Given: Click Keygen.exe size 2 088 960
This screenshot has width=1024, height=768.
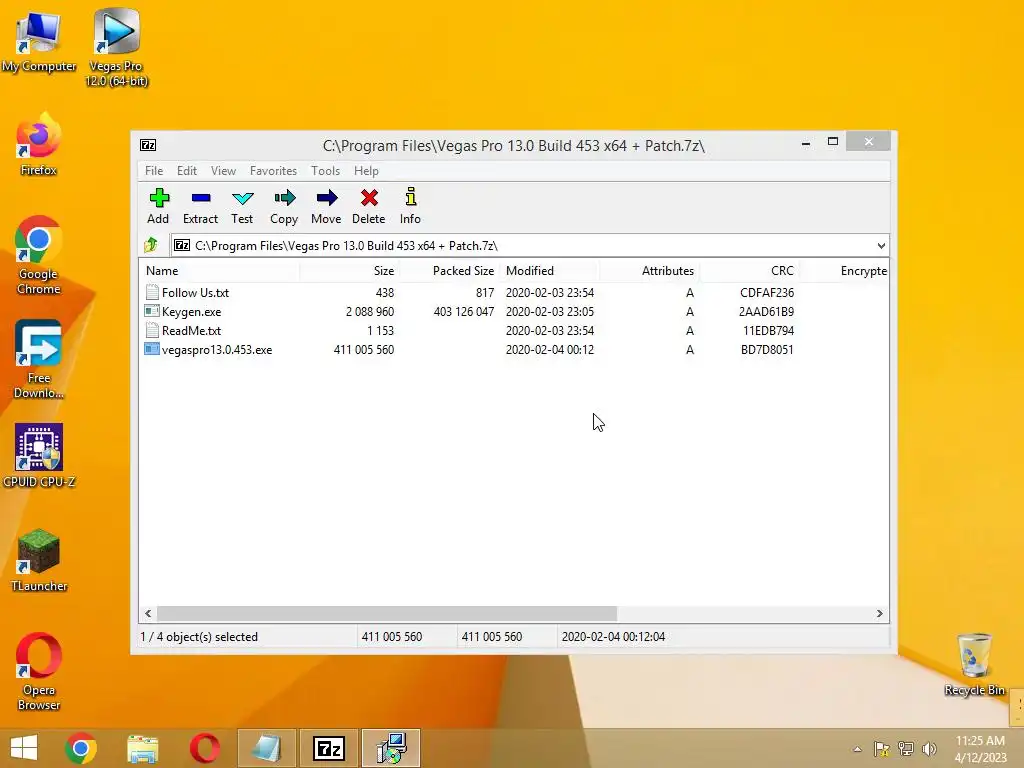Looking at the screenshot, I should [370, 312].
